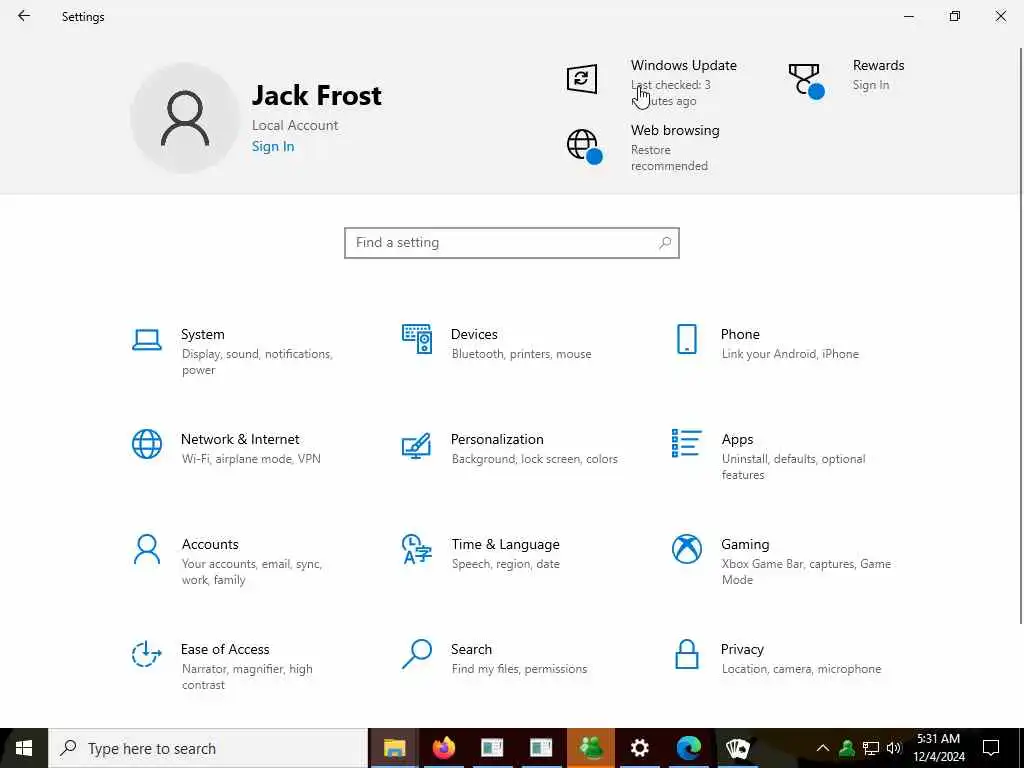Click the Web browsing heading
The height and width of the screenshot is (768, 1024).
point(675,130)
